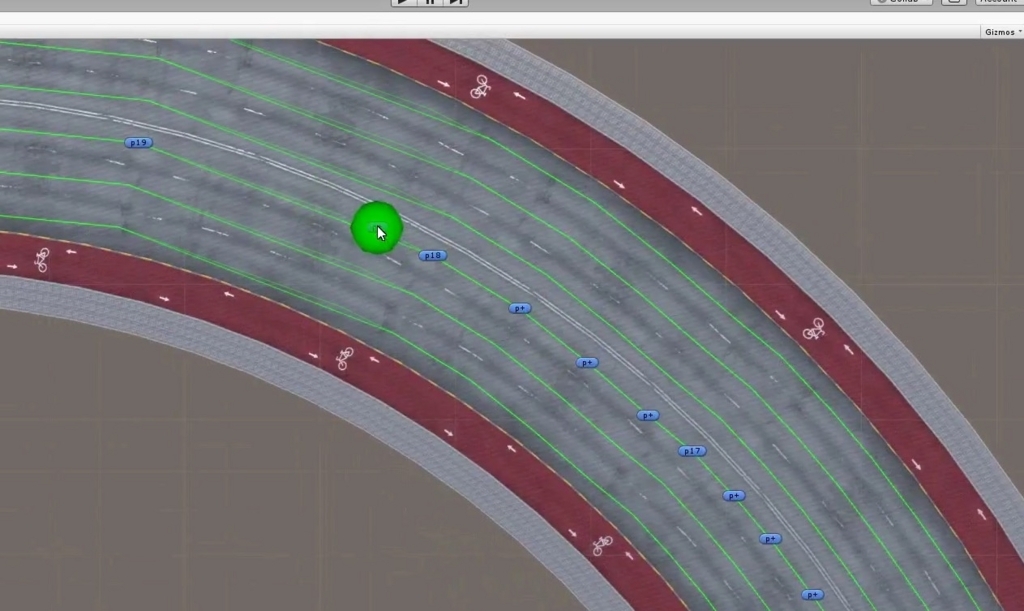Click the second p+ marker below p17
This screenshot has width=1024, height=611.
coord(771,539)
